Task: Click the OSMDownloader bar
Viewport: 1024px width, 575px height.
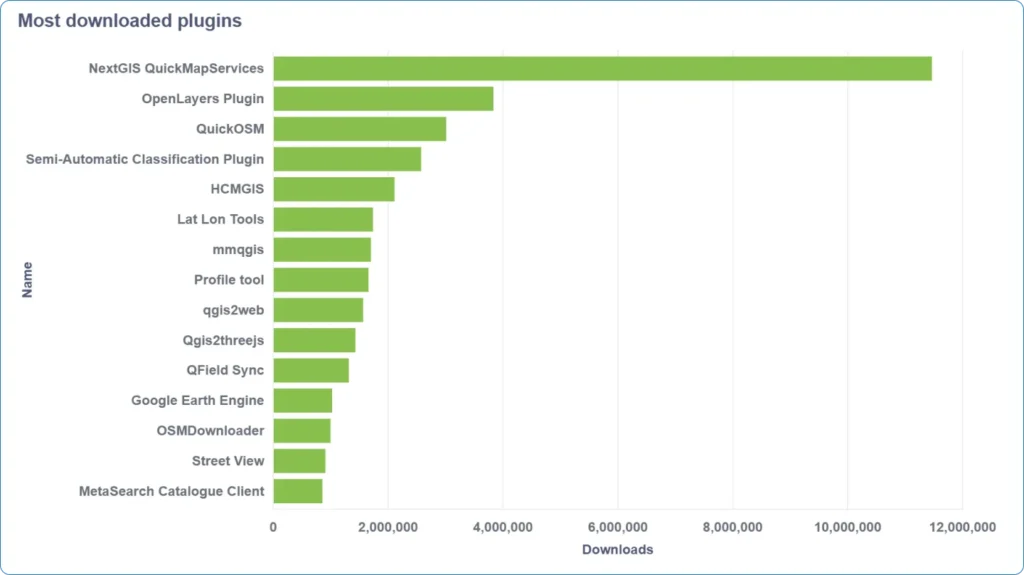Action: pyautogui.click(x=302, y=431)
